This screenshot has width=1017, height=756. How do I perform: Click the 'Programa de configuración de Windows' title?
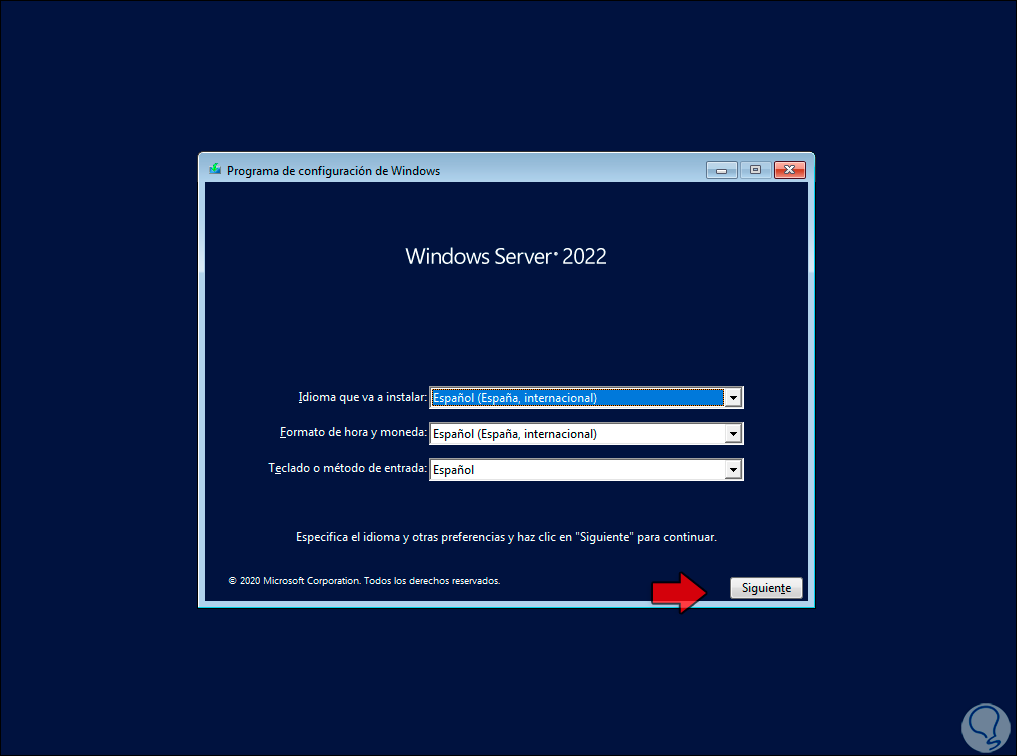tap(333, 171)
